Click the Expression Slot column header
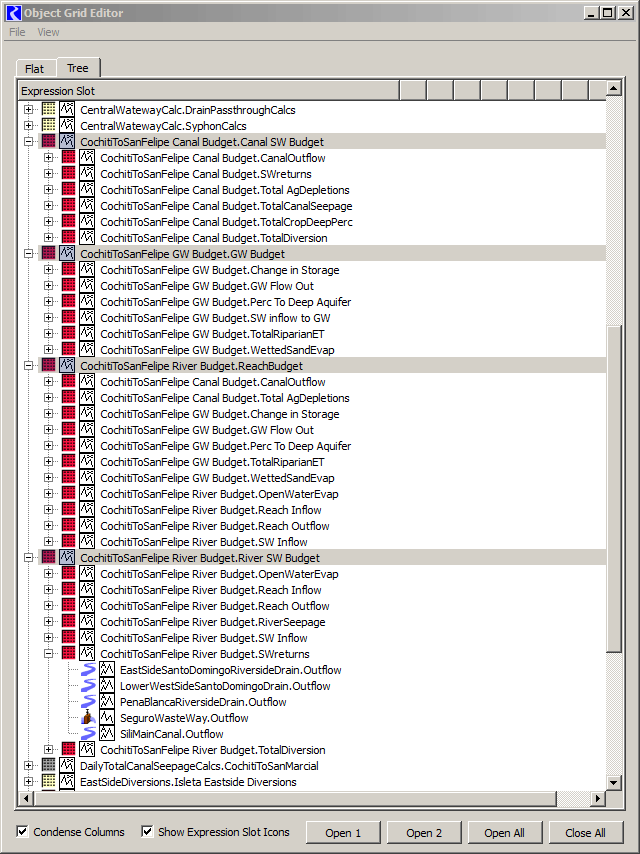The width and height of the screenshot is (640, 854). point(209,91)
